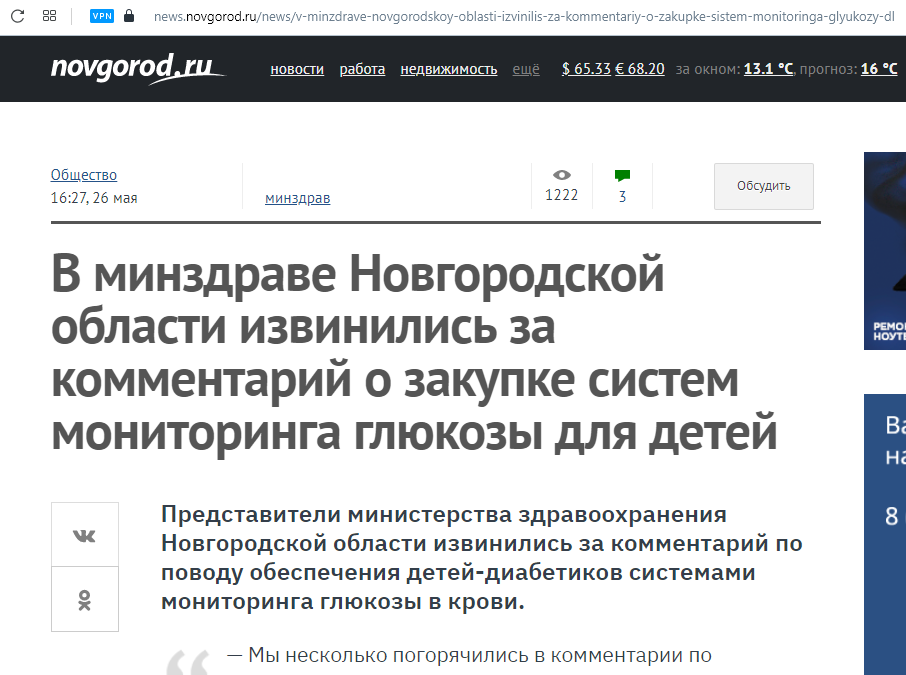This screenshot has height=675, width=906.
Task: Click the novgorod.ru site logo
Action: [137, 68]
